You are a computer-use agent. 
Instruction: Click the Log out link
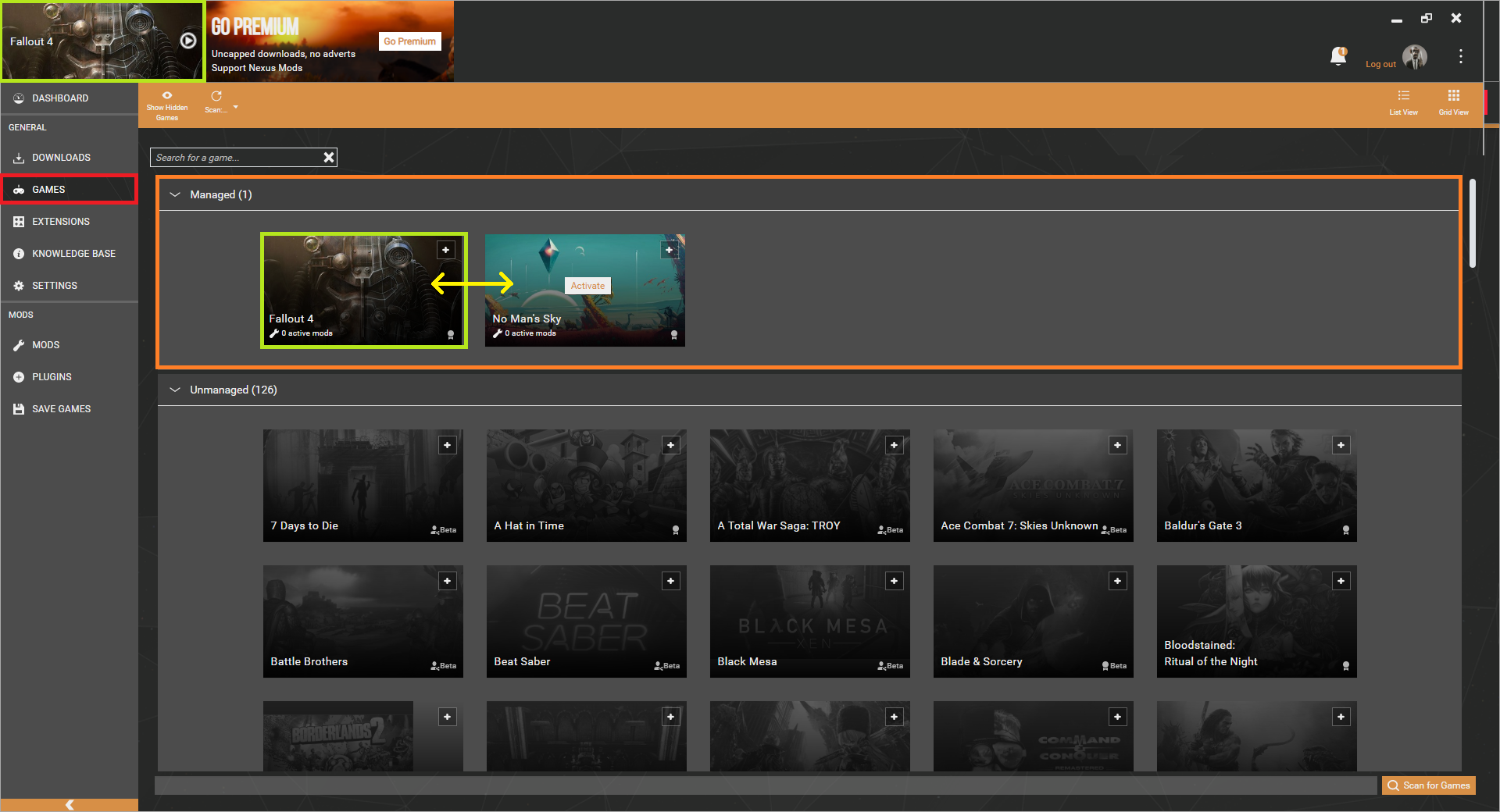[x=1380, y=64]
